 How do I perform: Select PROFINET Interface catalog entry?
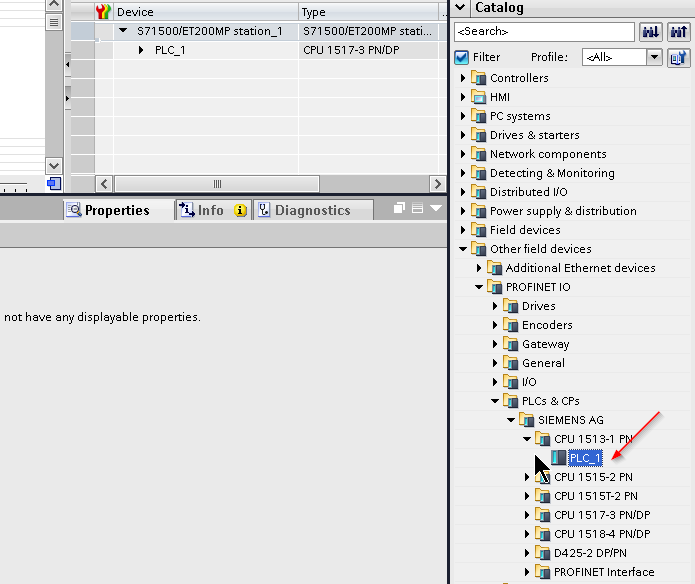click(x=604, y=572)
